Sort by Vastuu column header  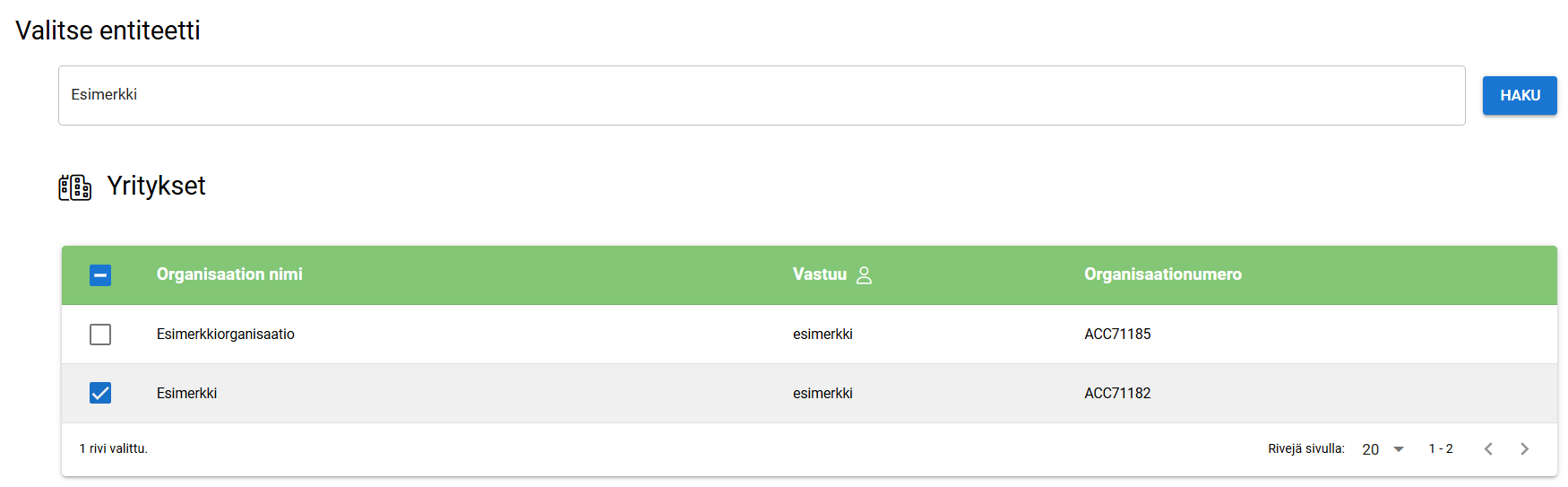coord(819,274)
